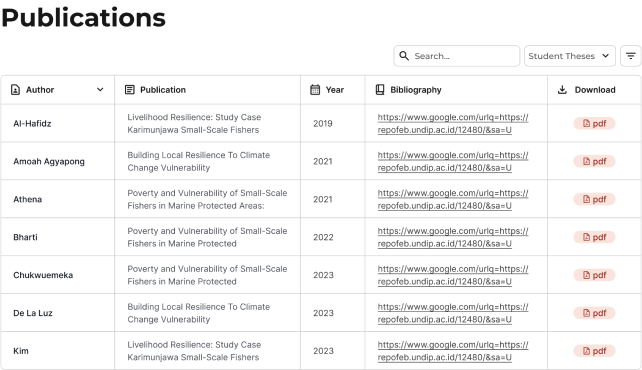Click Bharti's Poverty and Vulnerability title
The width and height of the screenshot is (642, 370).
coord(207,237)
